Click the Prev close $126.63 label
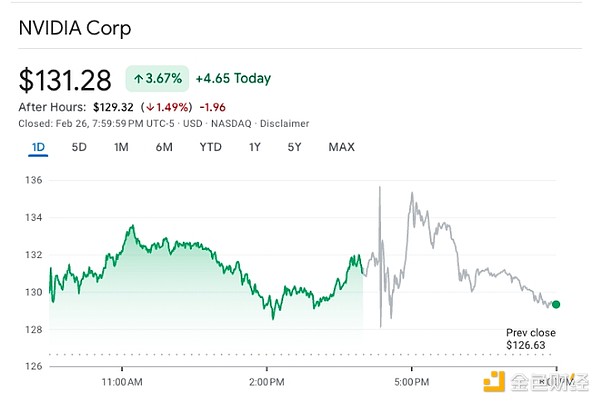The height and width of the screenshot is (403, 600). 530,340
